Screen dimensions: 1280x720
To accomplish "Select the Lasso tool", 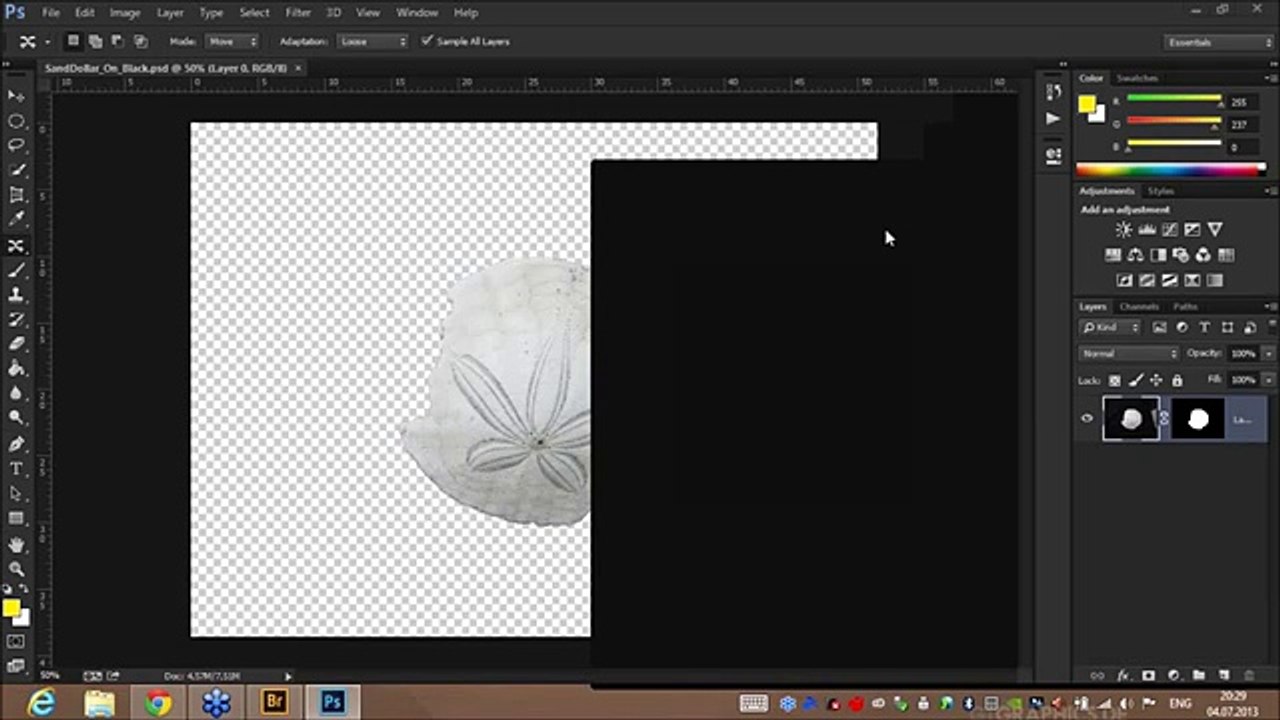I will pos(16,145).
